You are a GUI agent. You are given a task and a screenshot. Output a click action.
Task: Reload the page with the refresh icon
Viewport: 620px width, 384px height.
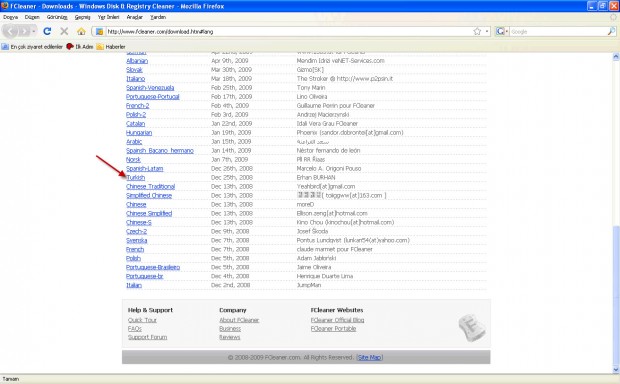coord(47,31)
